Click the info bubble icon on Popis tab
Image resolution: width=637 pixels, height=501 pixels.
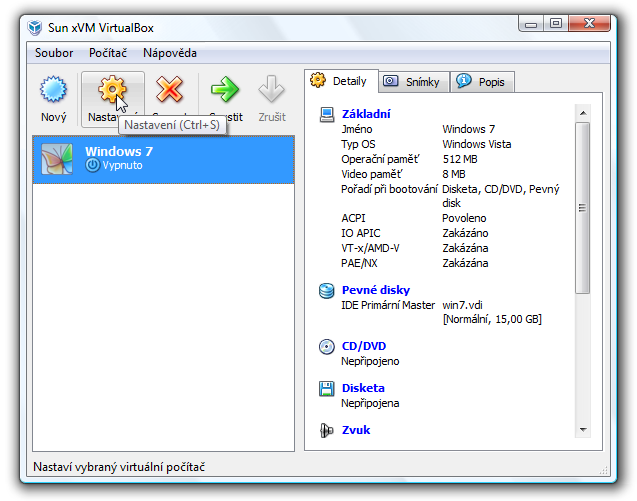click(x=464, y=80)
